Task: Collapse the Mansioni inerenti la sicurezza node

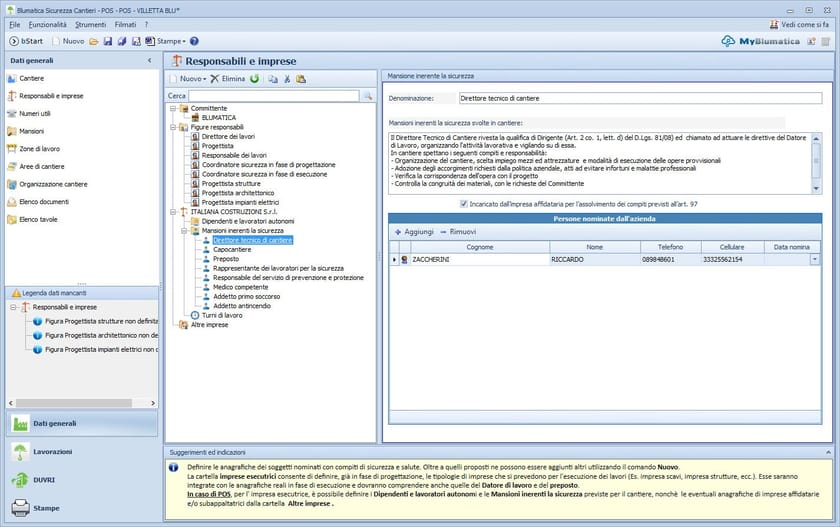Action: (x=183, y=231)
